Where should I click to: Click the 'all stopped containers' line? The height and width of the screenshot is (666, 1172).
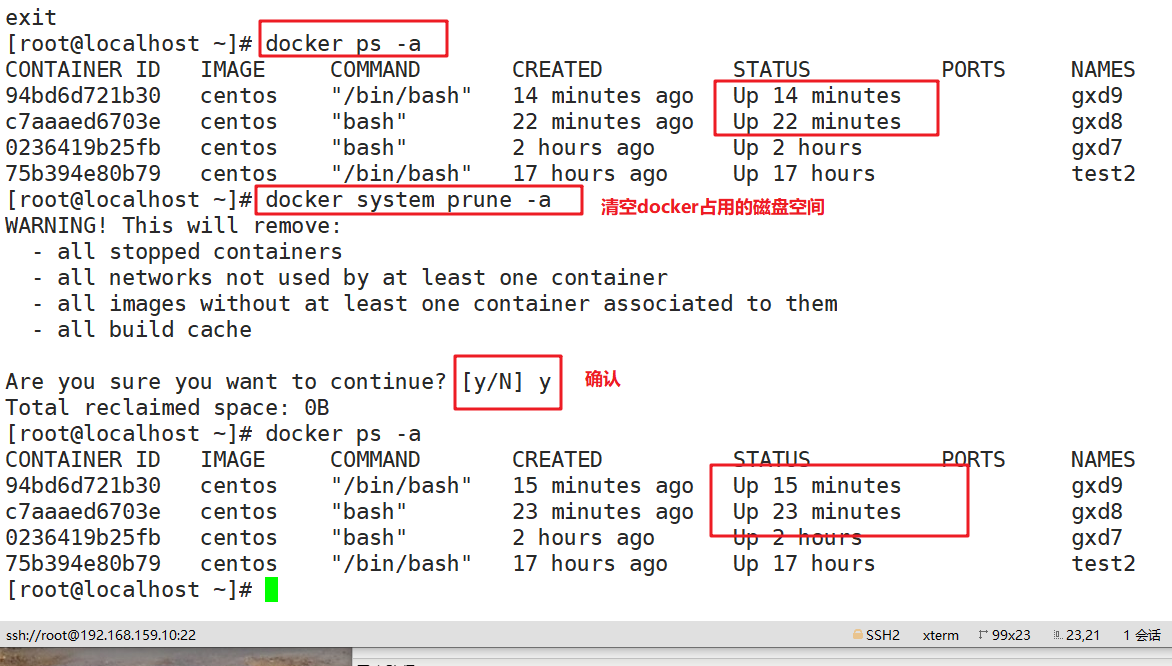200,252
